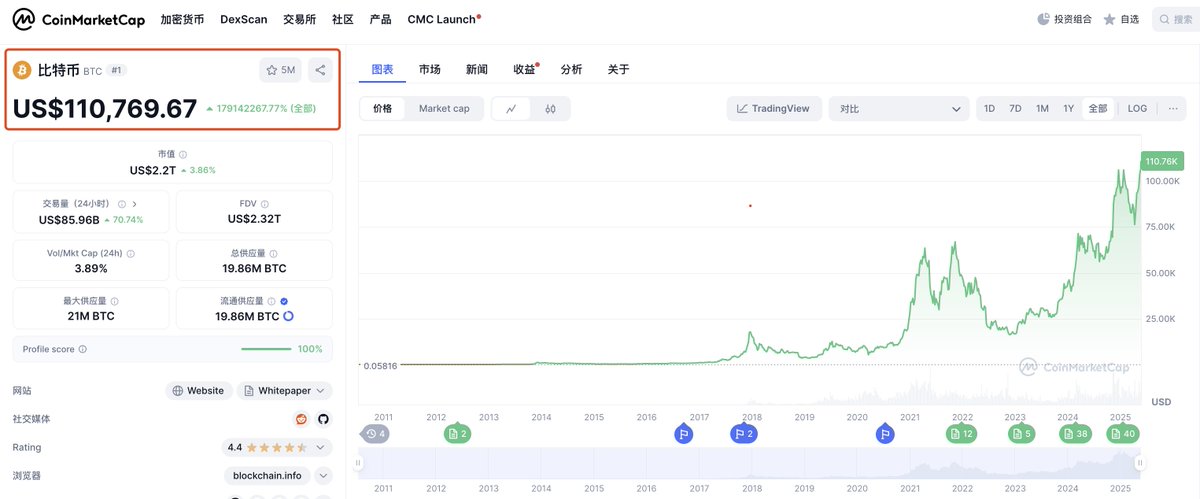
Task: Show info for 市值 market cap
Action: [x=182, y=154]
